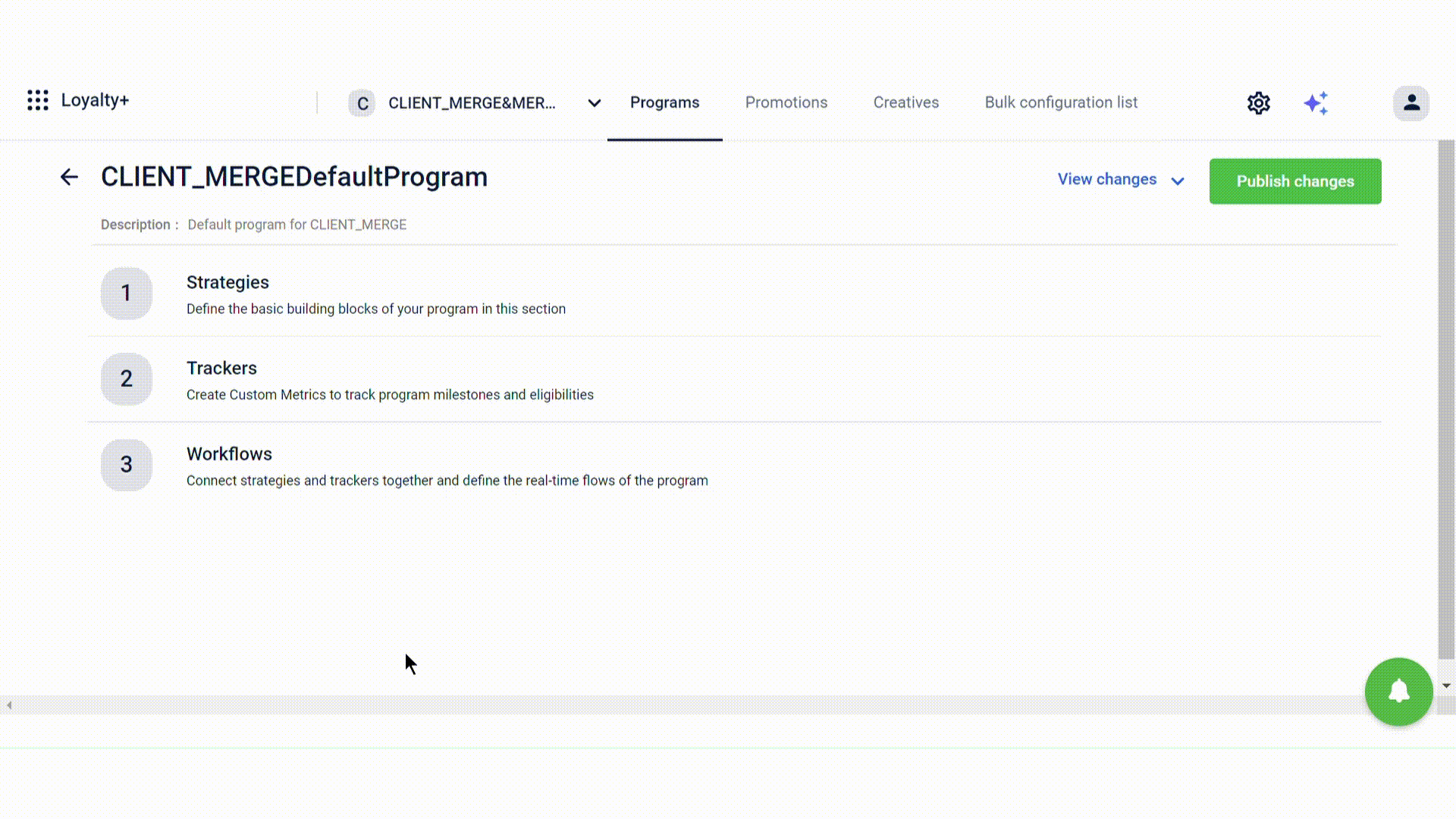The image size is (1456, 819).
Task: Click the Loyalty+ app grid icon
Action: (x=38, y=100)
